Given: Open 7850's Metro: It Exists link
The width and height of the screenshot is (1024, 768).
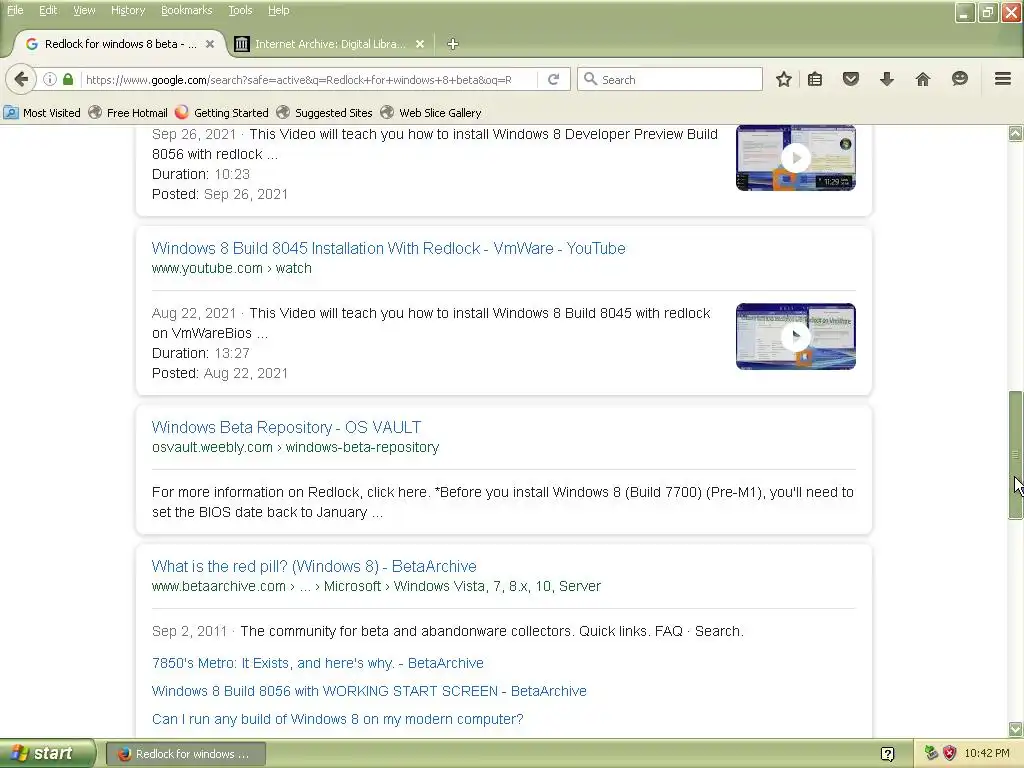Looking at the screenshot, I should coord(317,663).
